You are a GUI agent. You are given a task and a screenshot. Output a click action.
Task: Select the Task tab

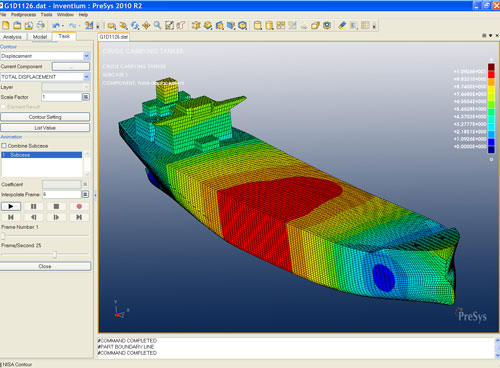64,36
